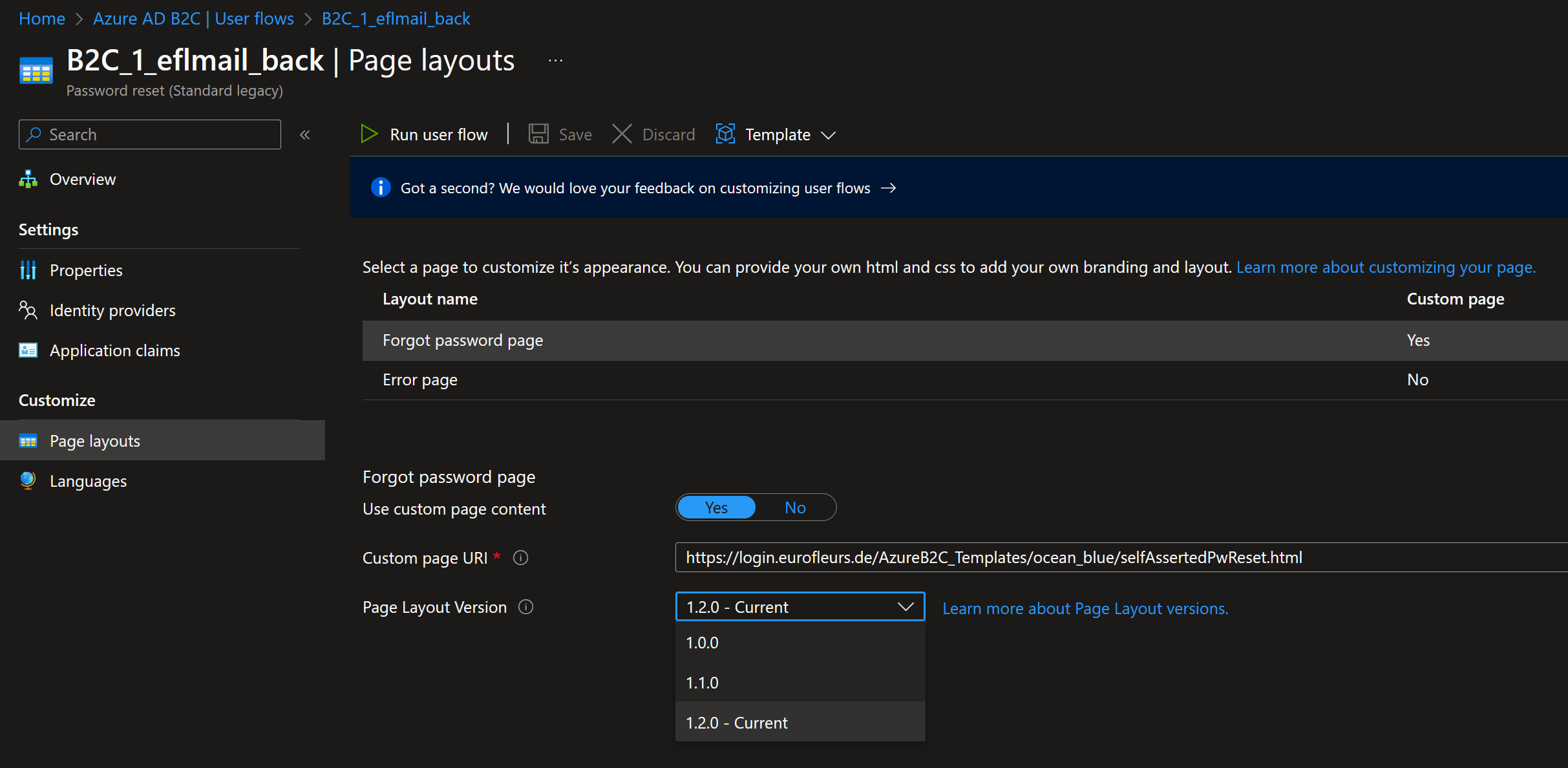
Task: Click the blue info icon in feedback banner
Action: point(381,187)
